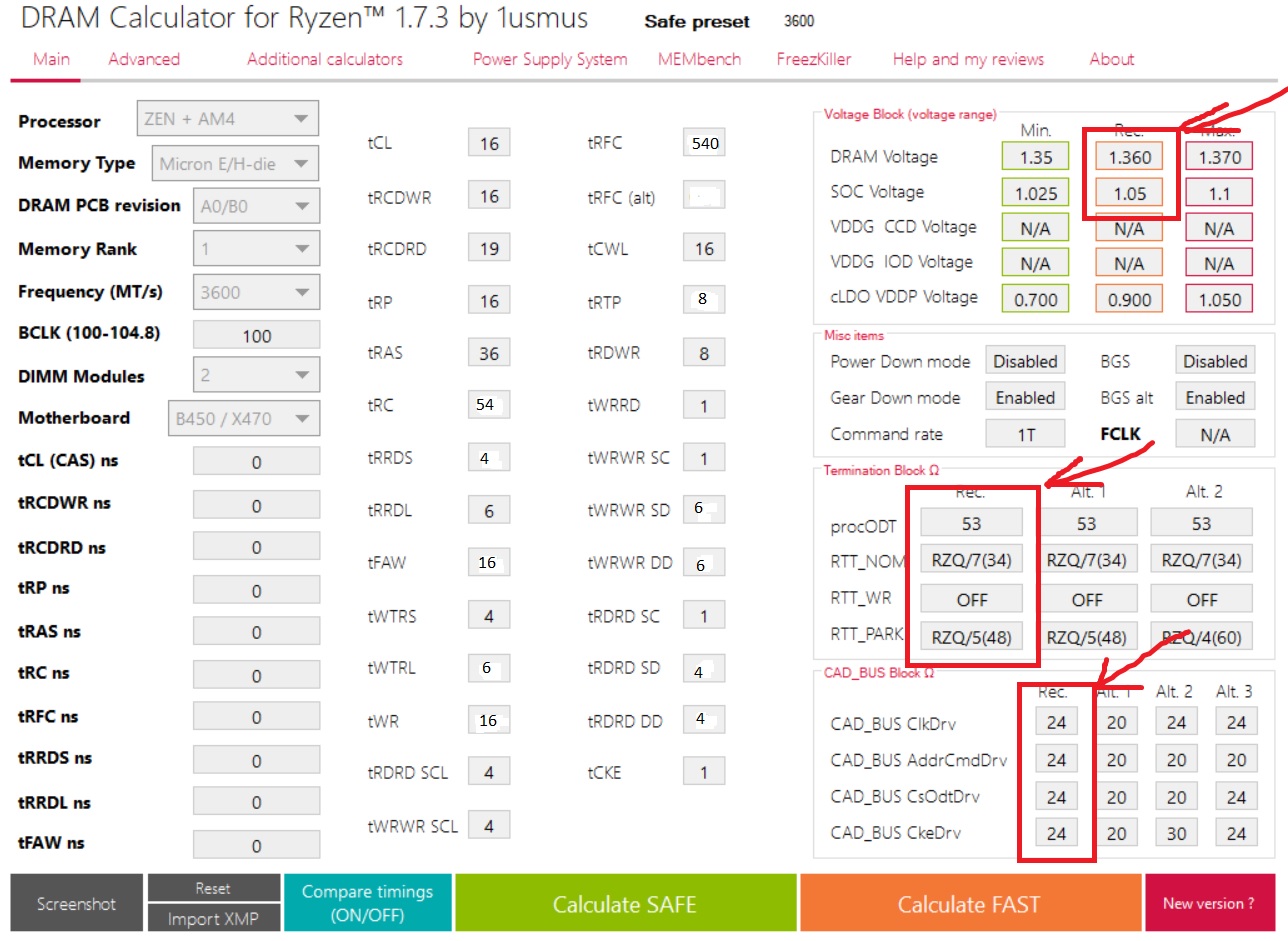Click the Reset button
The height and width of the screenshot is (941, 1288).
pyautogui.click(x=213, y=888)
